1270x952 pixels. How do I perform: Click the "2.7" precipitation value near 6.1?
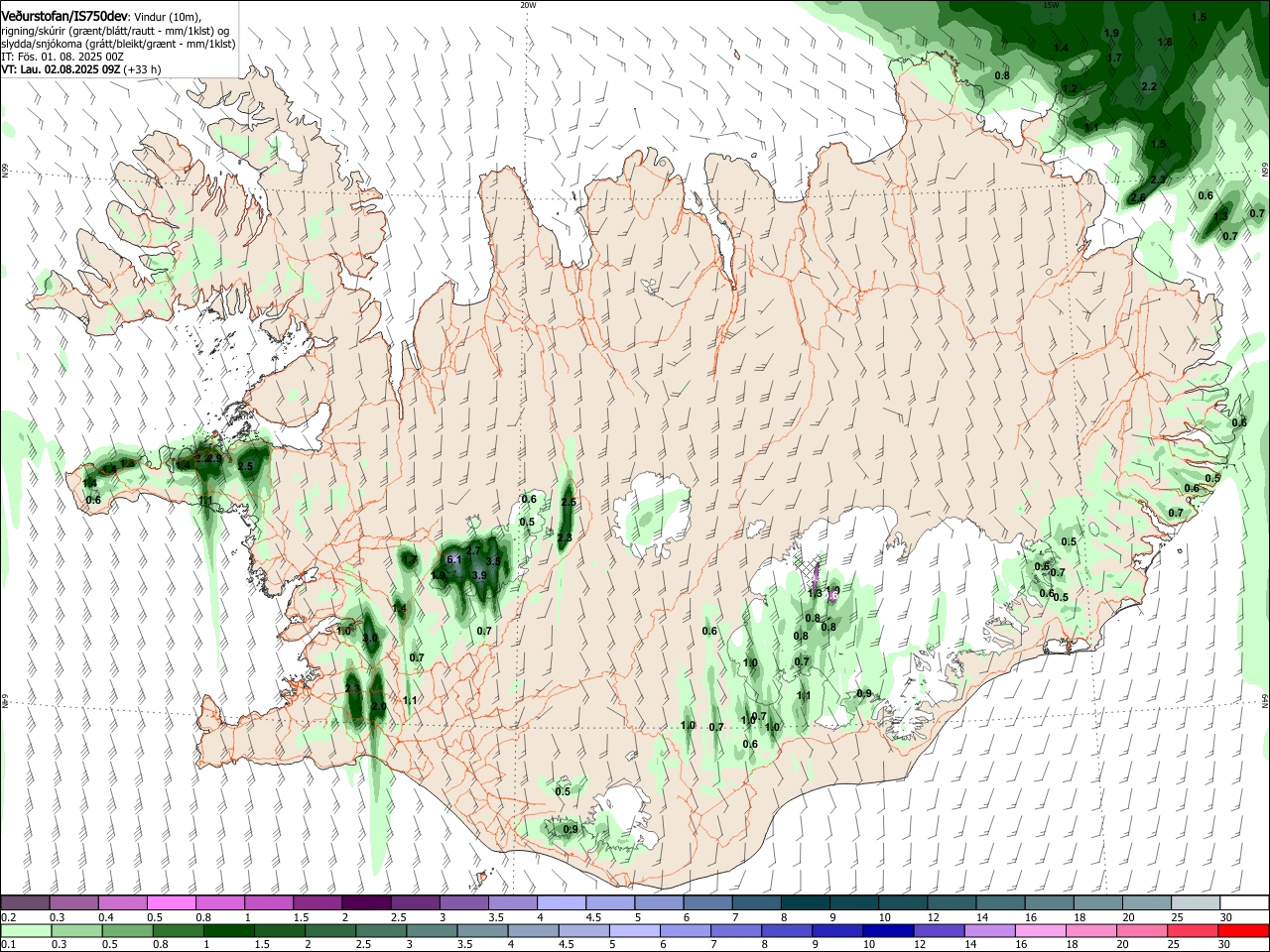(x=473, y=549)
